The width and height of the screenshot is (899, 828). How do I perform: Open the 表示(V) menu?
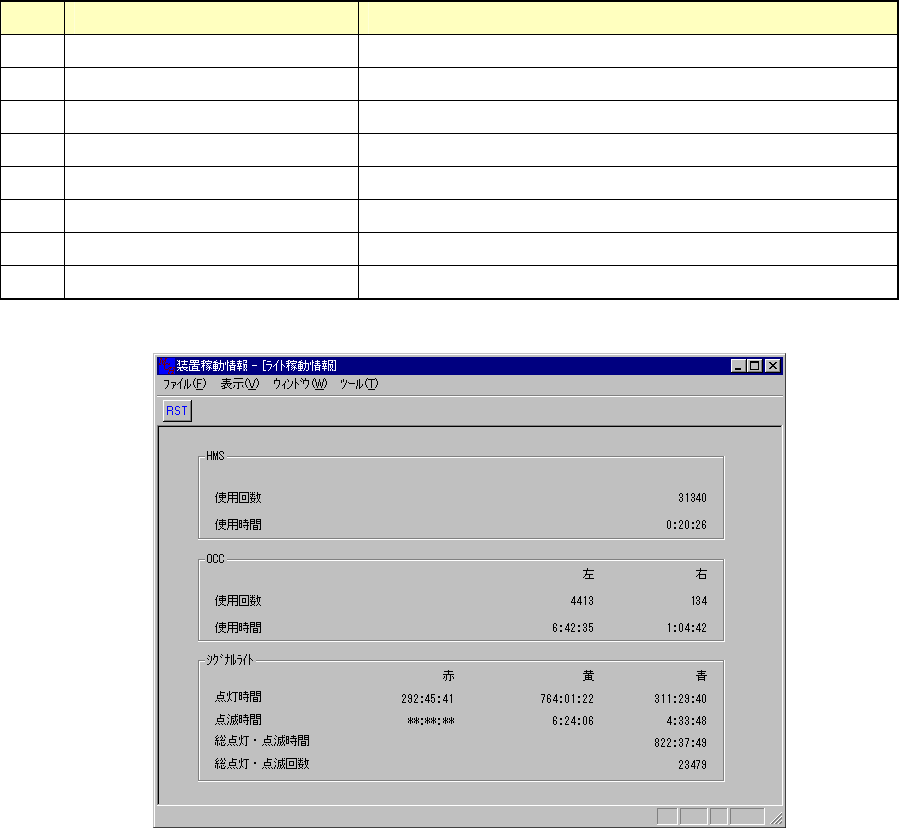tap(240, 384)
